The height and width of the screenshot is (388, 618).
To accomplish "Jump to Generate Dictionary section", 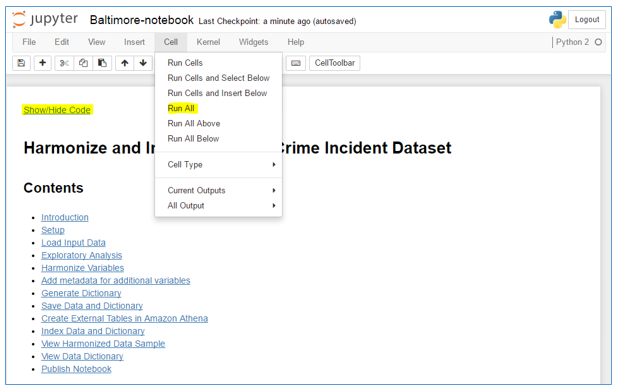I will tap(81, 293).
